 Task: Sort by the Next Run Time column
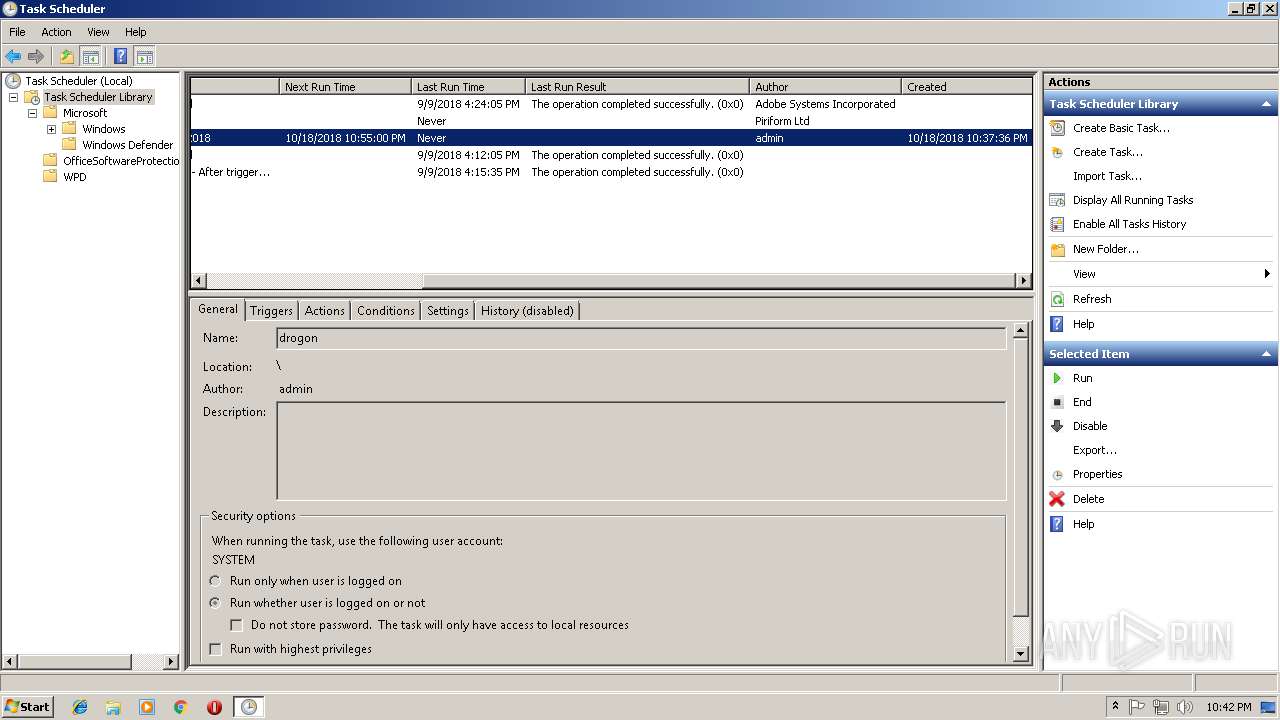click(x=345, y=87)
